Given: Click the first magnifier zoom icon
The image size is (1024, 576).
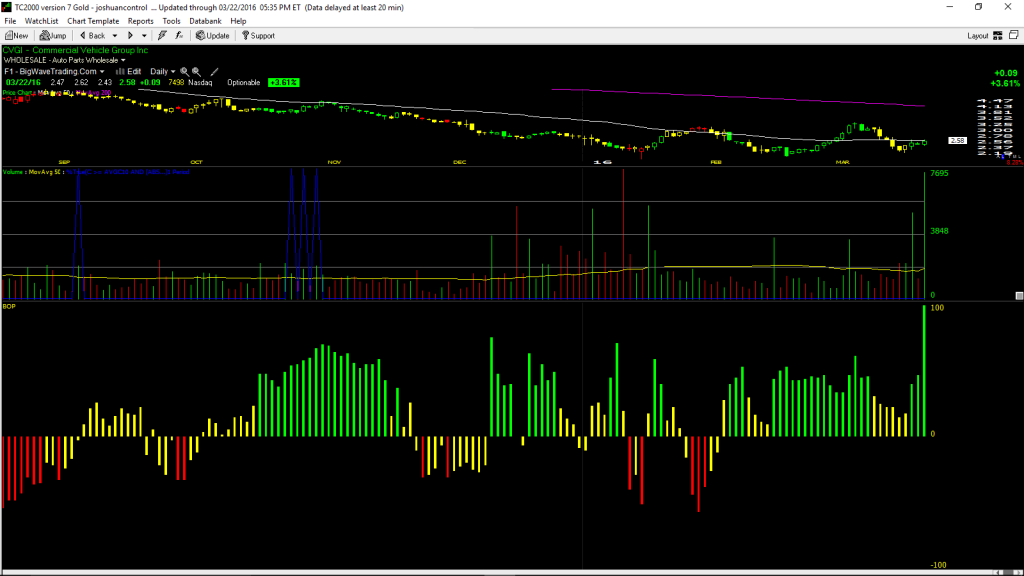Looking at the screenshot, I should coord(184,72).
